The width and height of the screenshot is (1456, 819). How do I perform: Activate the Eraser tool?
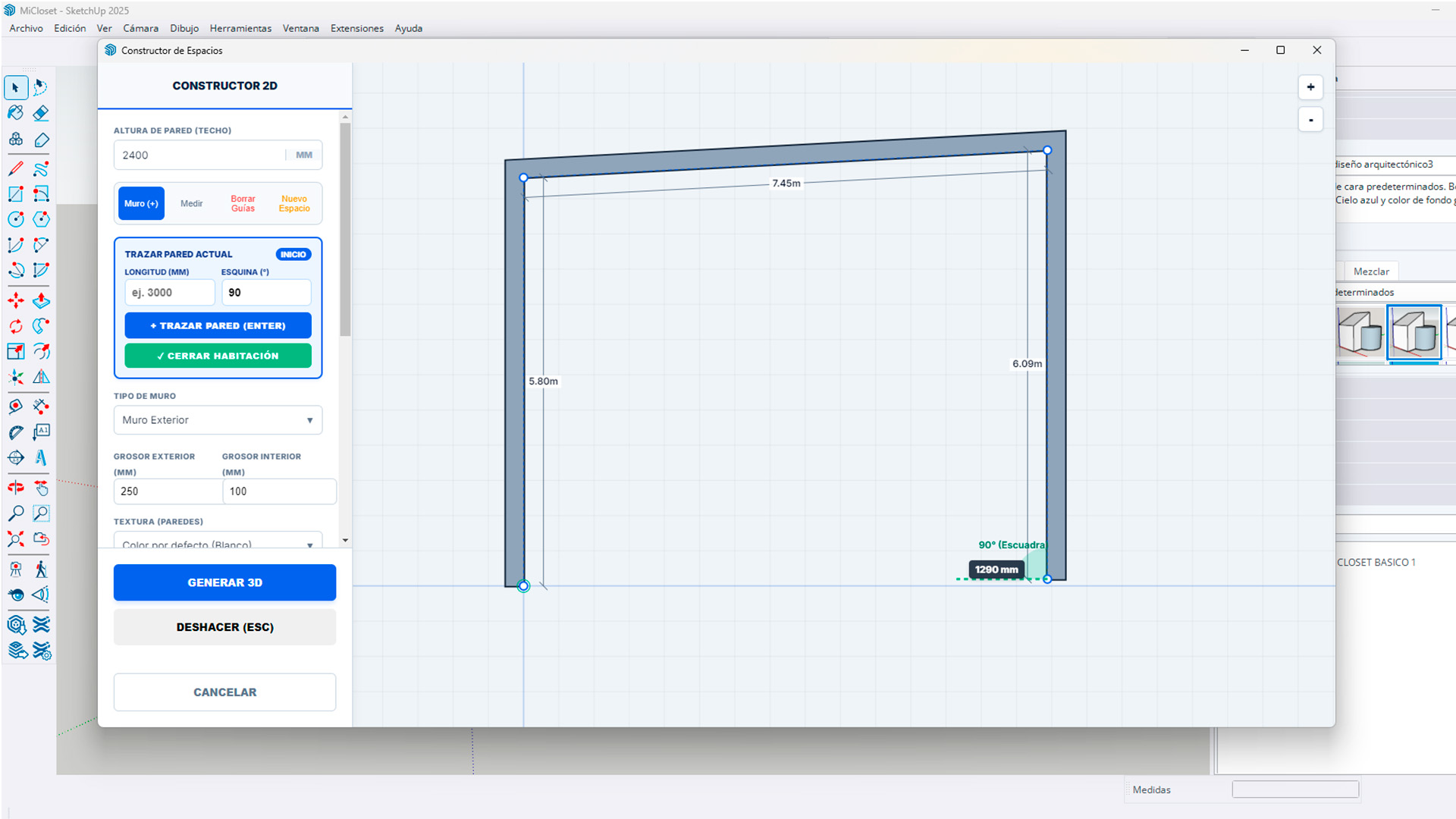(x=41, y=113)
